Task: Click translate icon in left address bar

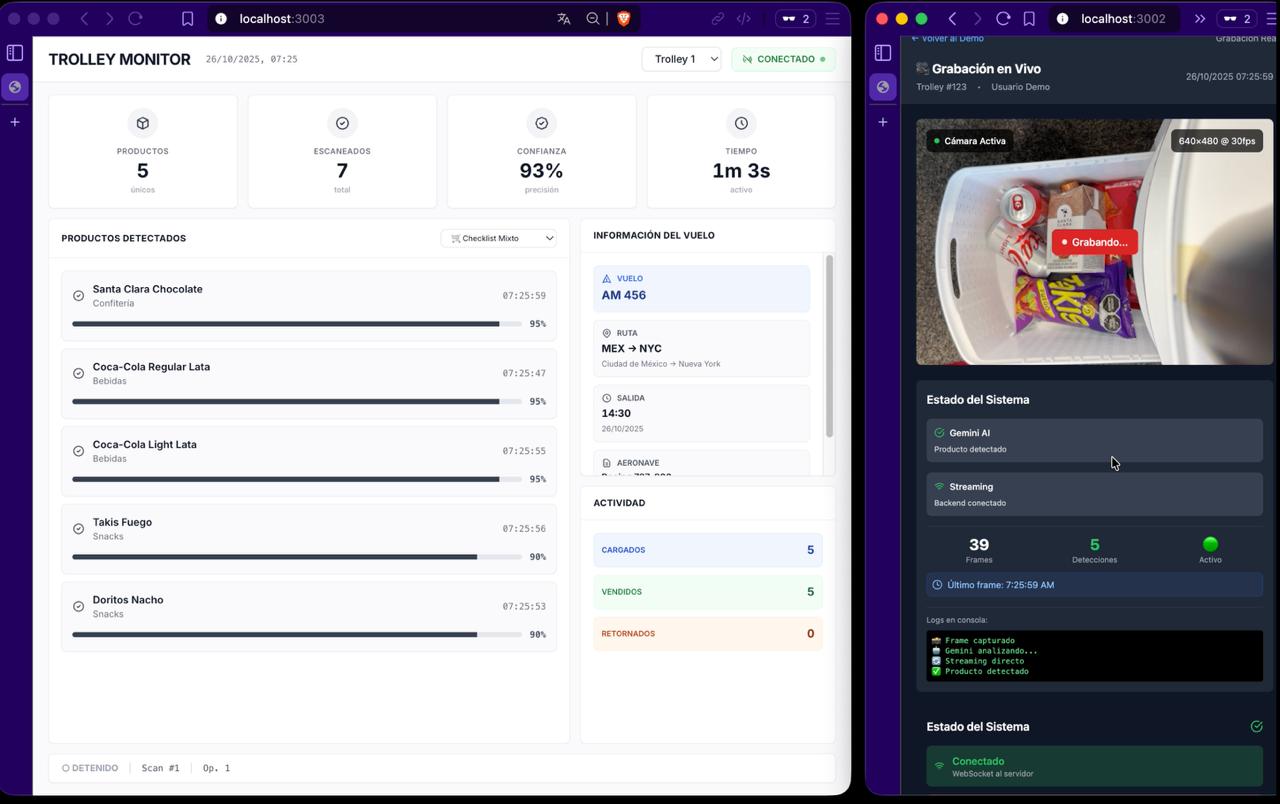Action: pyautogui.click(x=564, y=18)
